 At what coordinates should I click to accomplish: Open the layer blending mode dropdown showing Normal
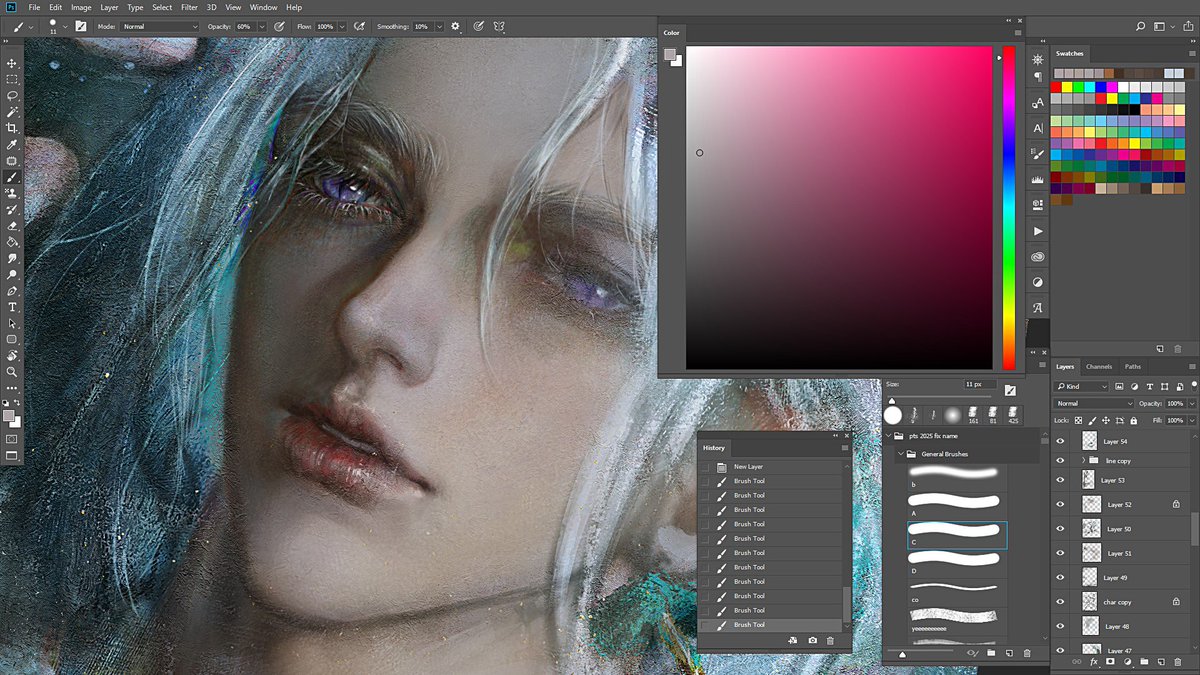click(x=1094, y=404)
